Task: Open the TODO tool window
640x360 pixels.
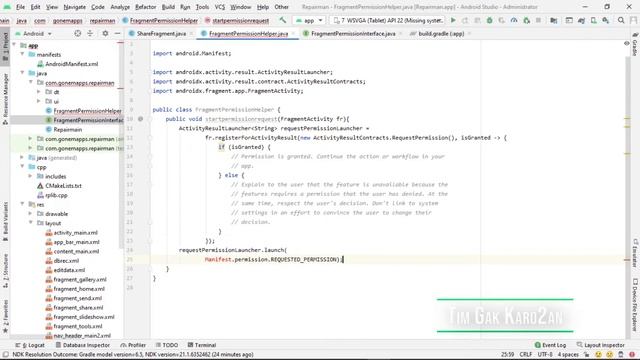Action: (x=167, y=345)
